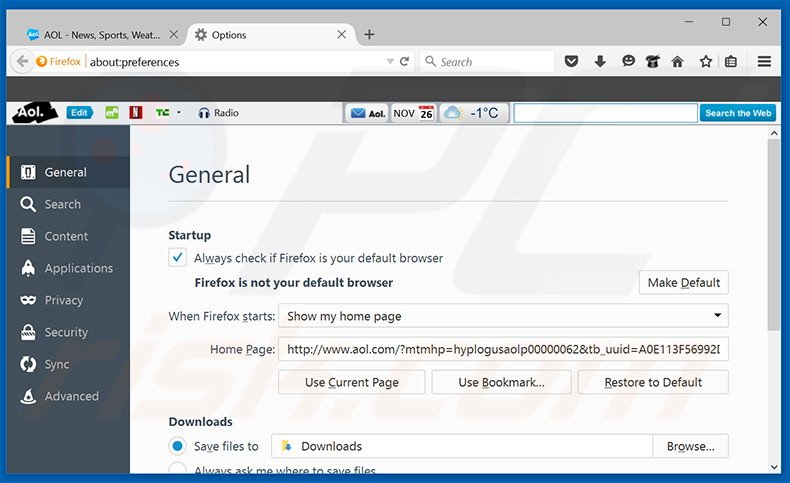Click Restore to Default button
790x483 pixels.
pyautogui.click(x=653, y=382)
